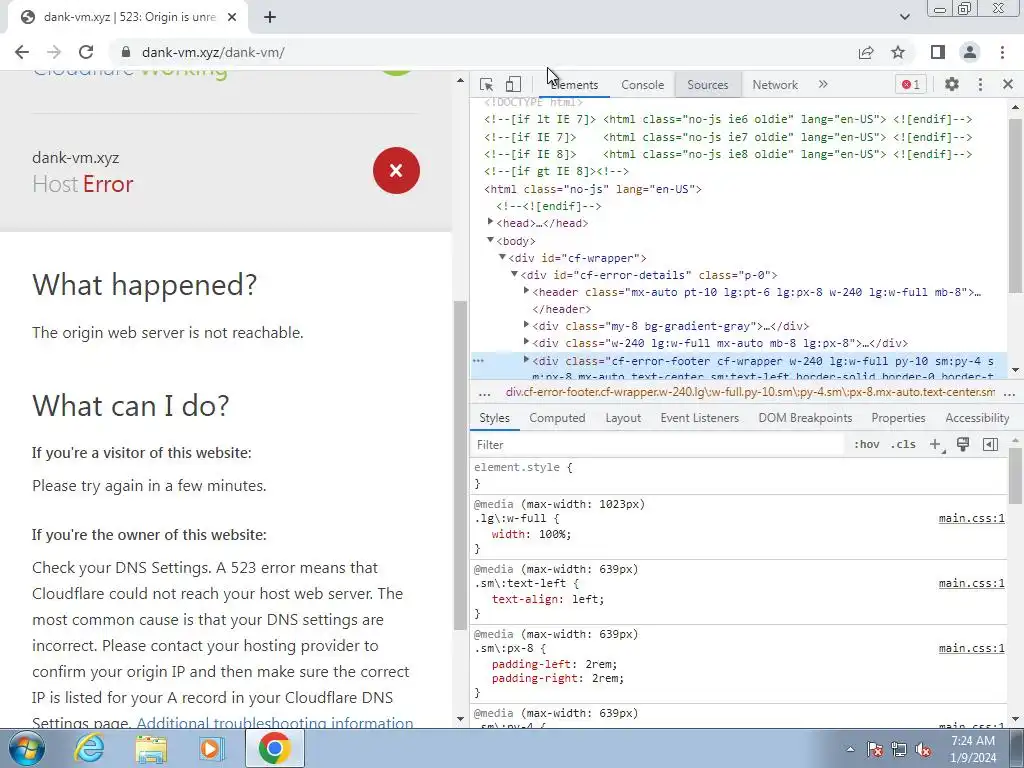Activate the inspect element picker
Viewport: 1024px width, 768px height.
point(487,84)
